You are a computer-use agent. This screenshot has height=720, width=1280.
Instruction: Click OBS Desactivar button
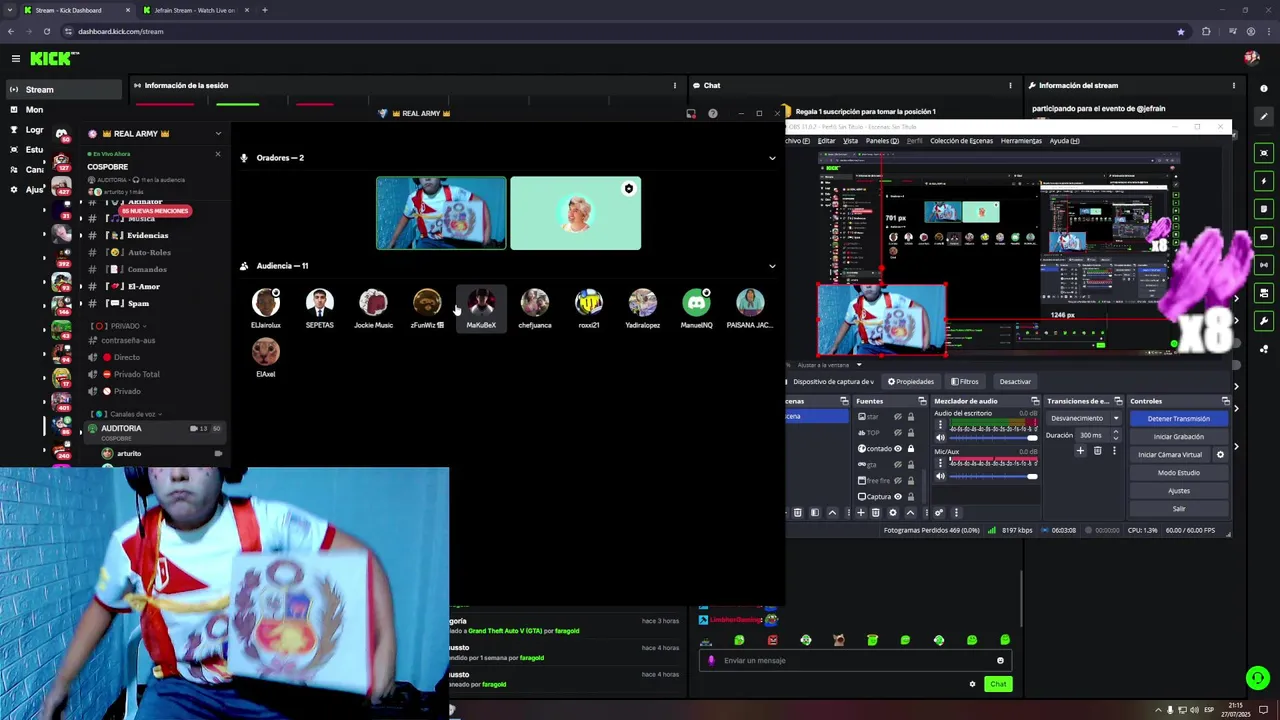tap(1015, 381)
